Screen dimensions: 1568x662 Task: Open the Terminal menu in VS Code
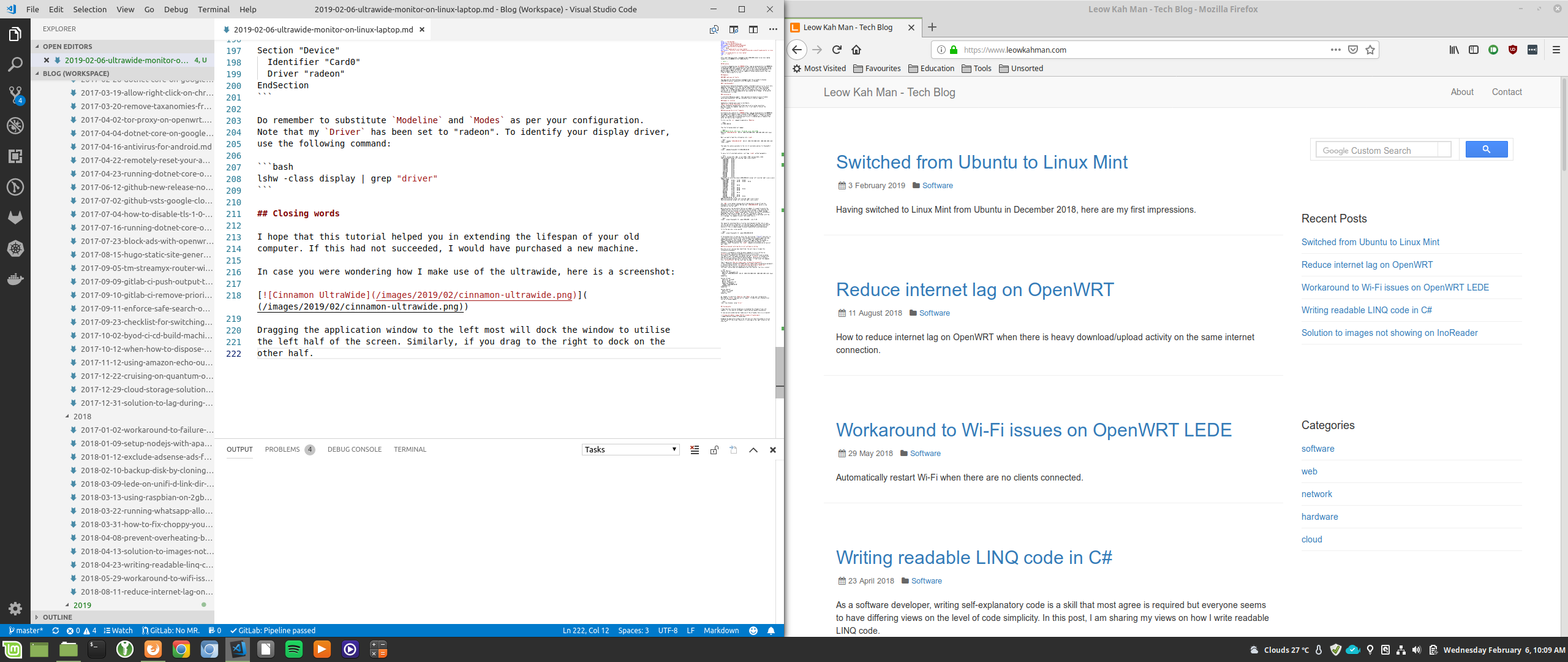(213, 9)
